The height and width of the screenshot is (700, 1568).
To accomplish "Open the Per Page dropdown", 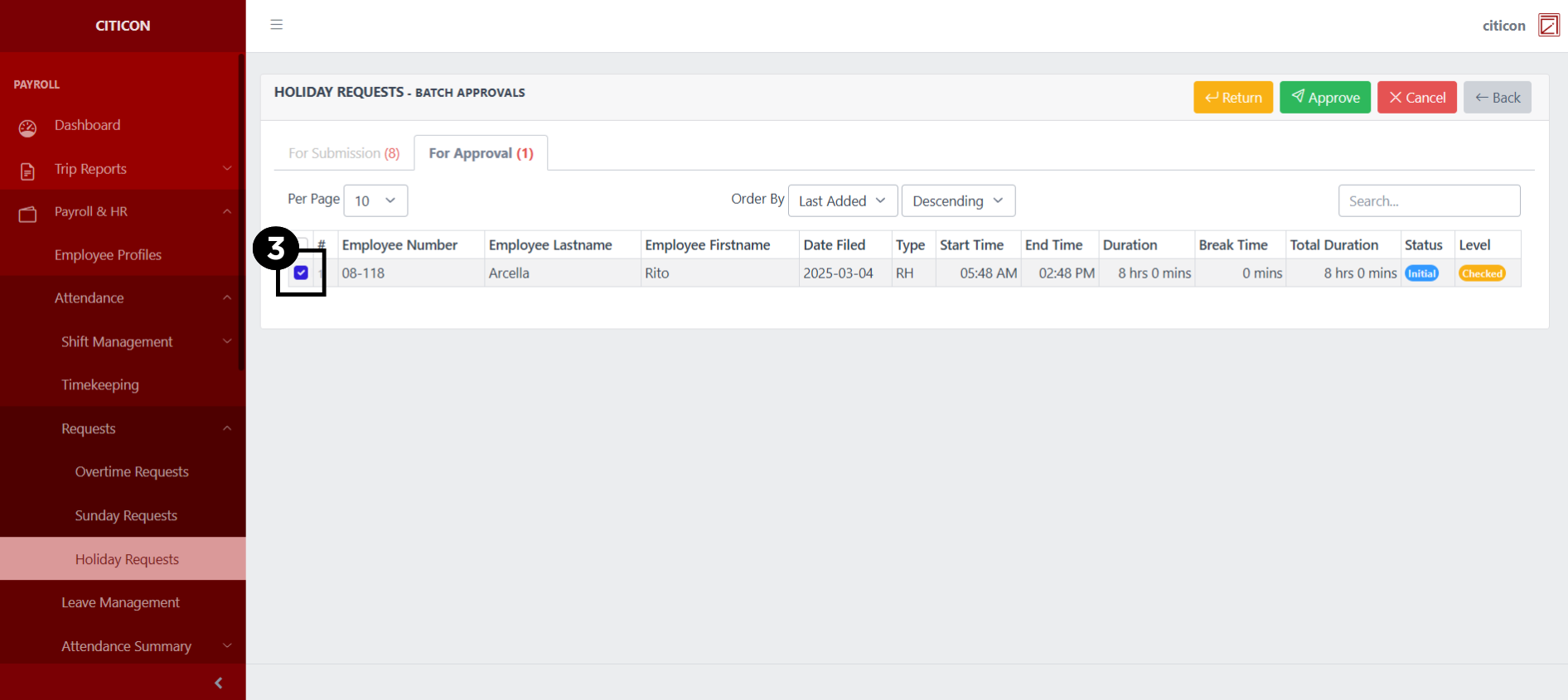I will pos(375,200).
